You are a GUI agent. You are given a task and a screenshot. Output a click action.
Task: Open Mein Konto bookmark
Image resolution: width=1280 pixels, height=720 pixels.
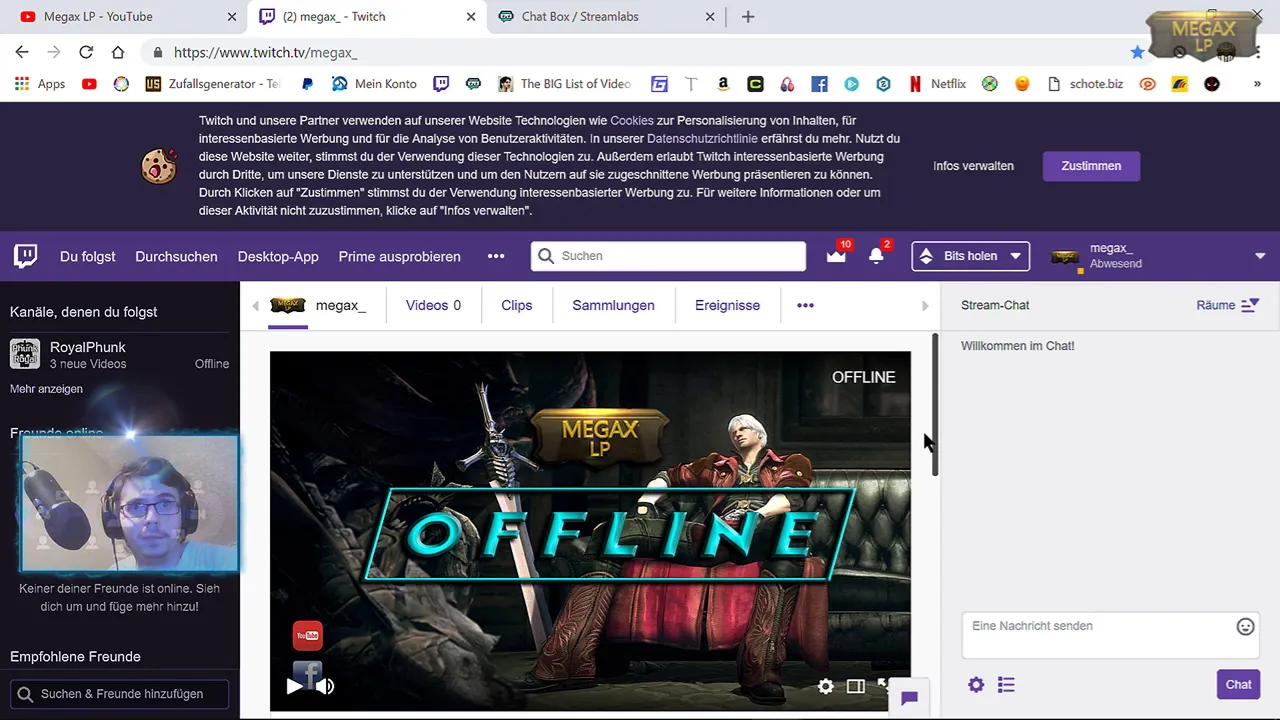point(374,84)
